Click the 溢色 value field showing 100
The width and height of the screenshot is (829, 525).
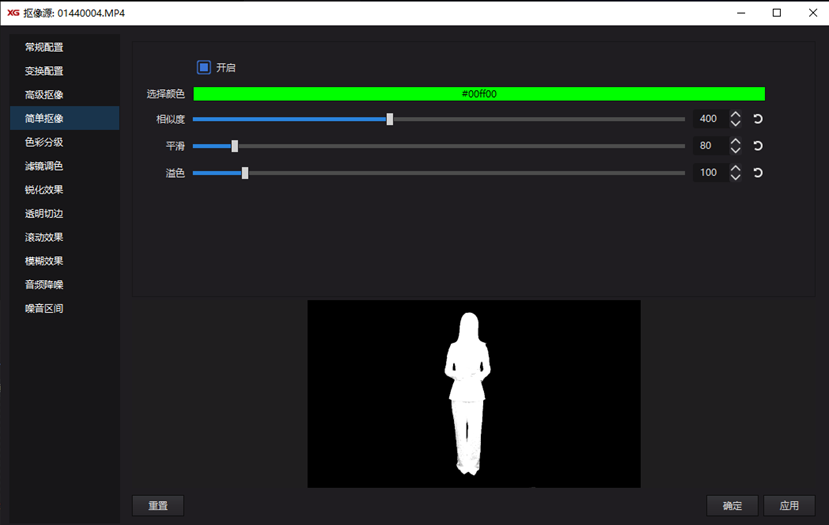click(x=711, y=173)
